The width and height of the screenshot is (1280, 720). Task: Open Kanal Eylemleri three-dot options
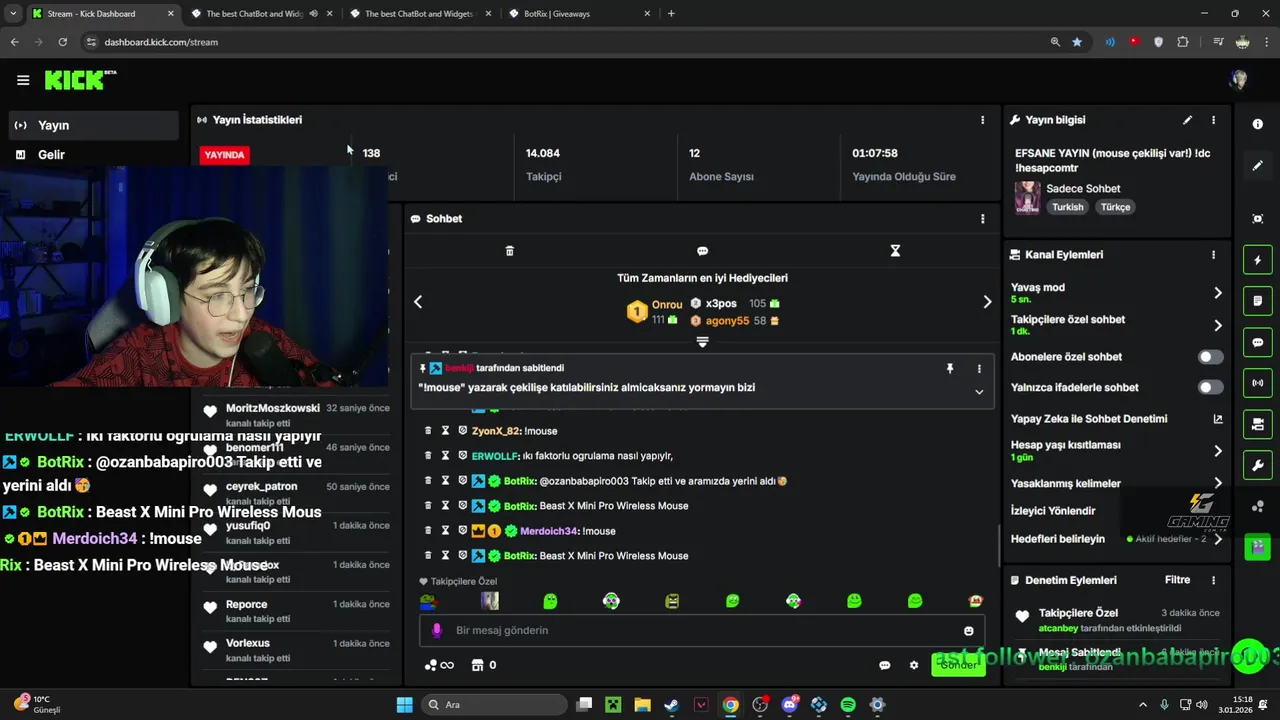(1213, 255)
